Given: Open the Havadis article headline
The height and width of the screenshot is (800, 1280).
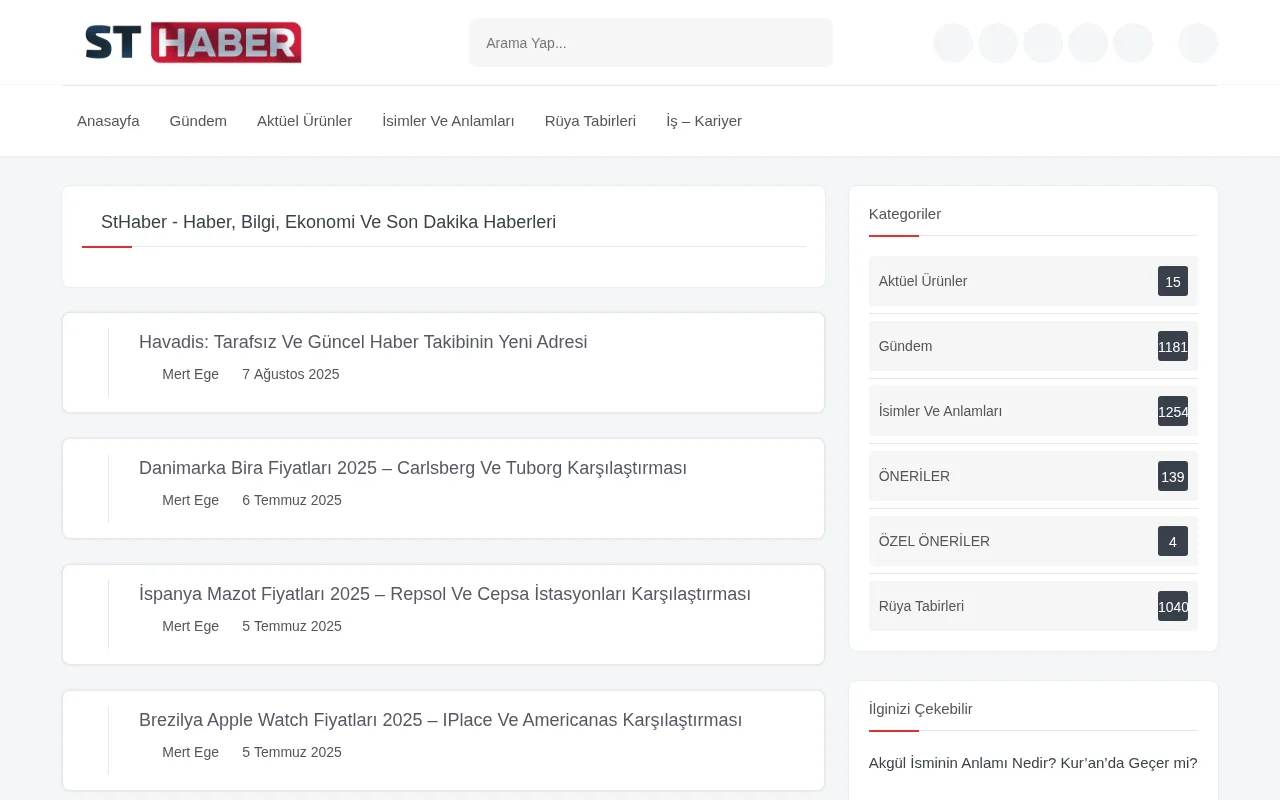Looking at the screenshot, I should coord(363,342).
